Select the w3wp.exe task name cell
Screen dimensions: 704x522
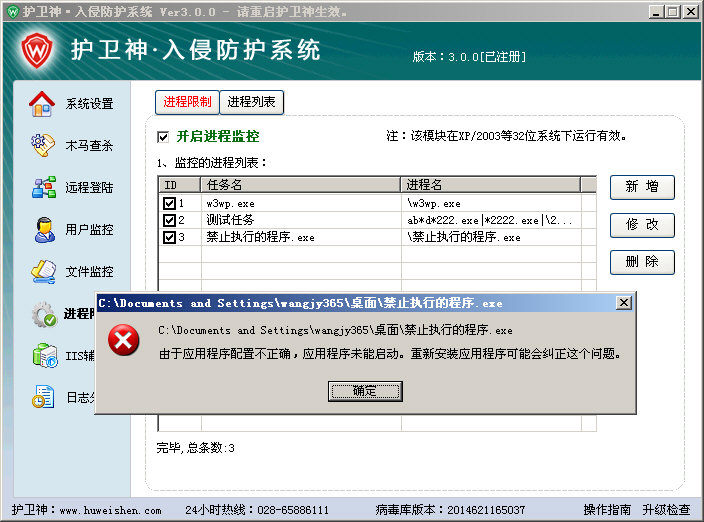coord(301,204)
